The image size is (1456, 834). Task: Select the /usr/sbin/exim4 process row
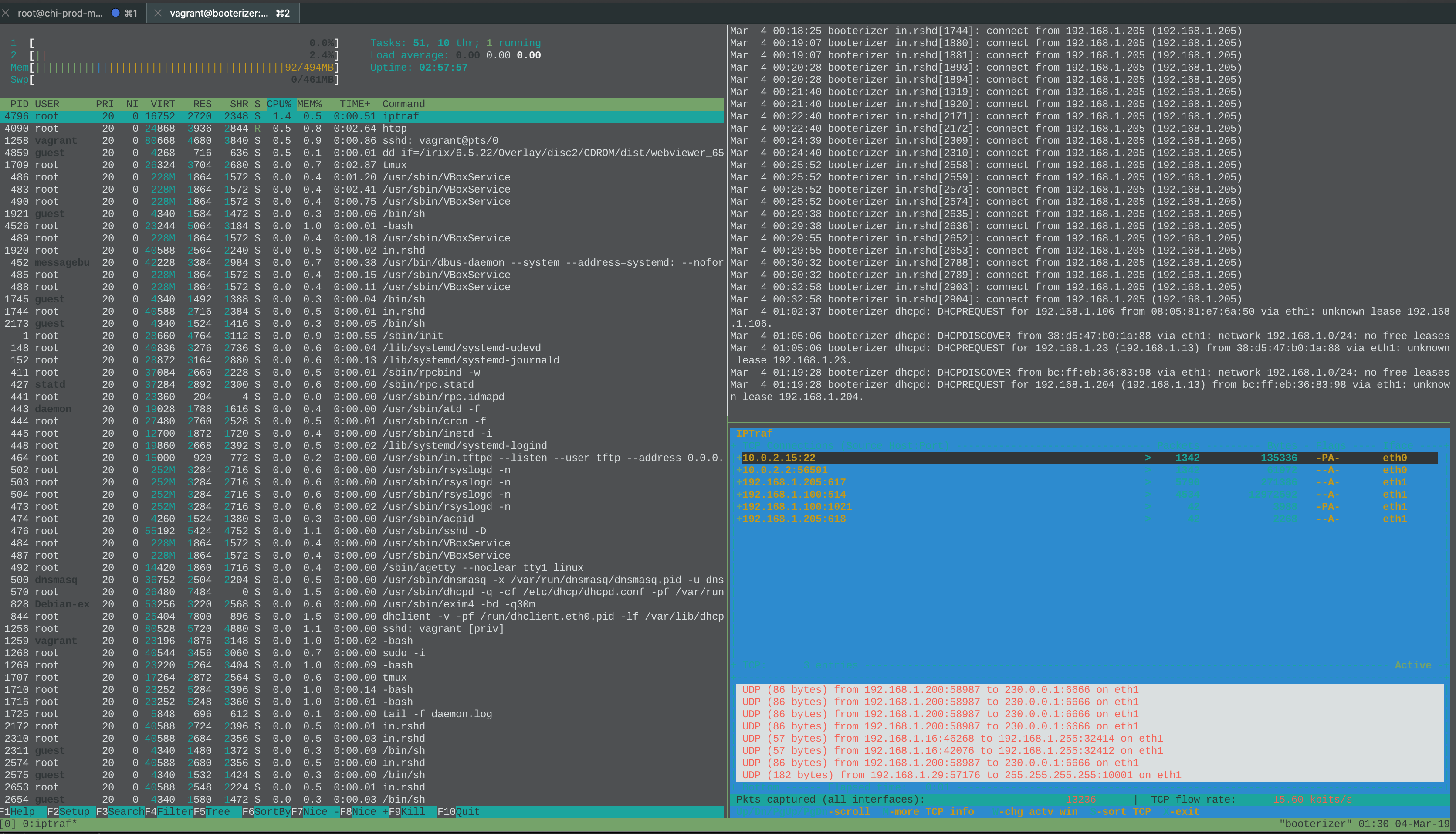coord(362,604)
